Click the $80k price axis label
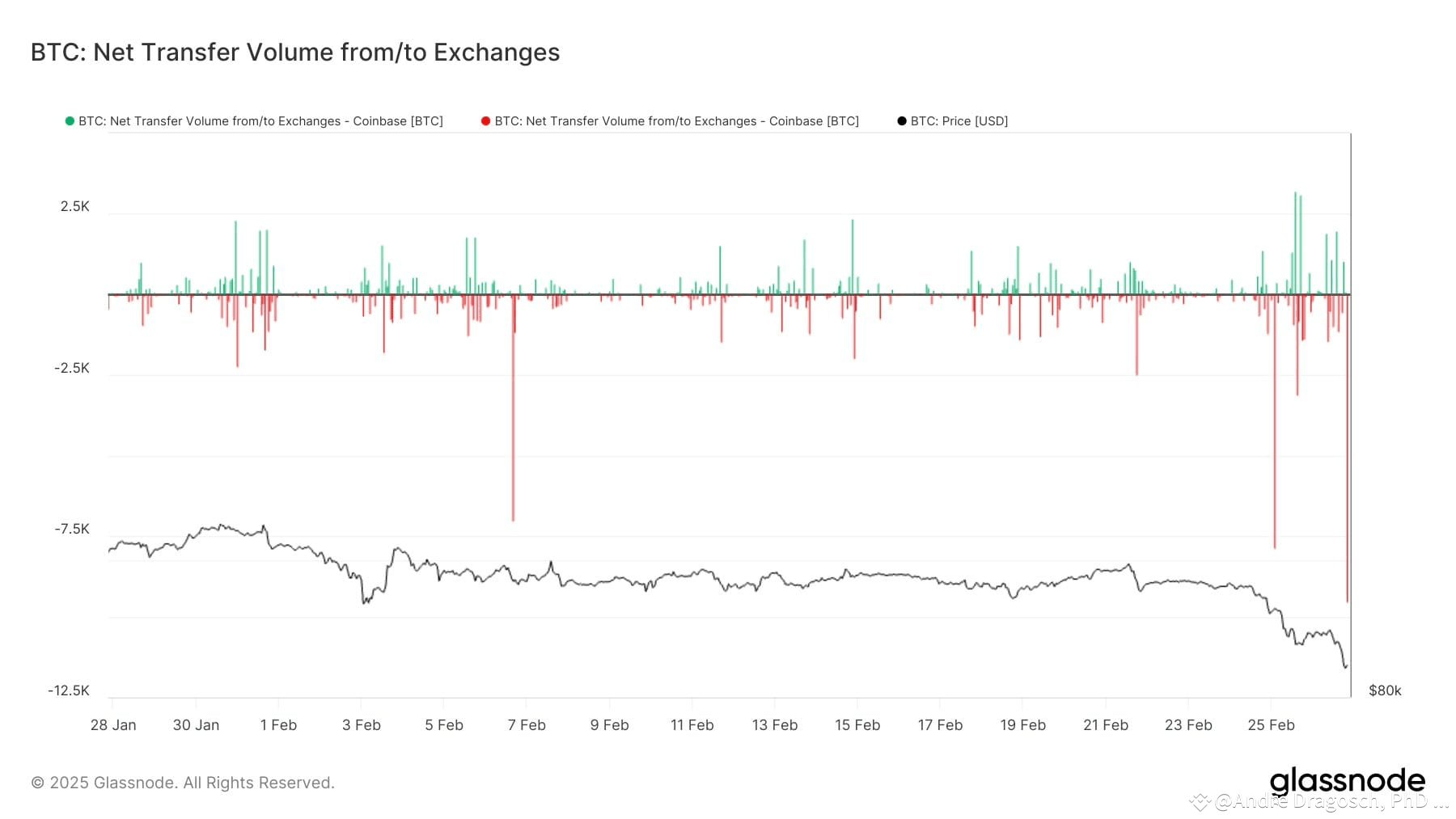1456x819 pixels. tap(1384, 690)
